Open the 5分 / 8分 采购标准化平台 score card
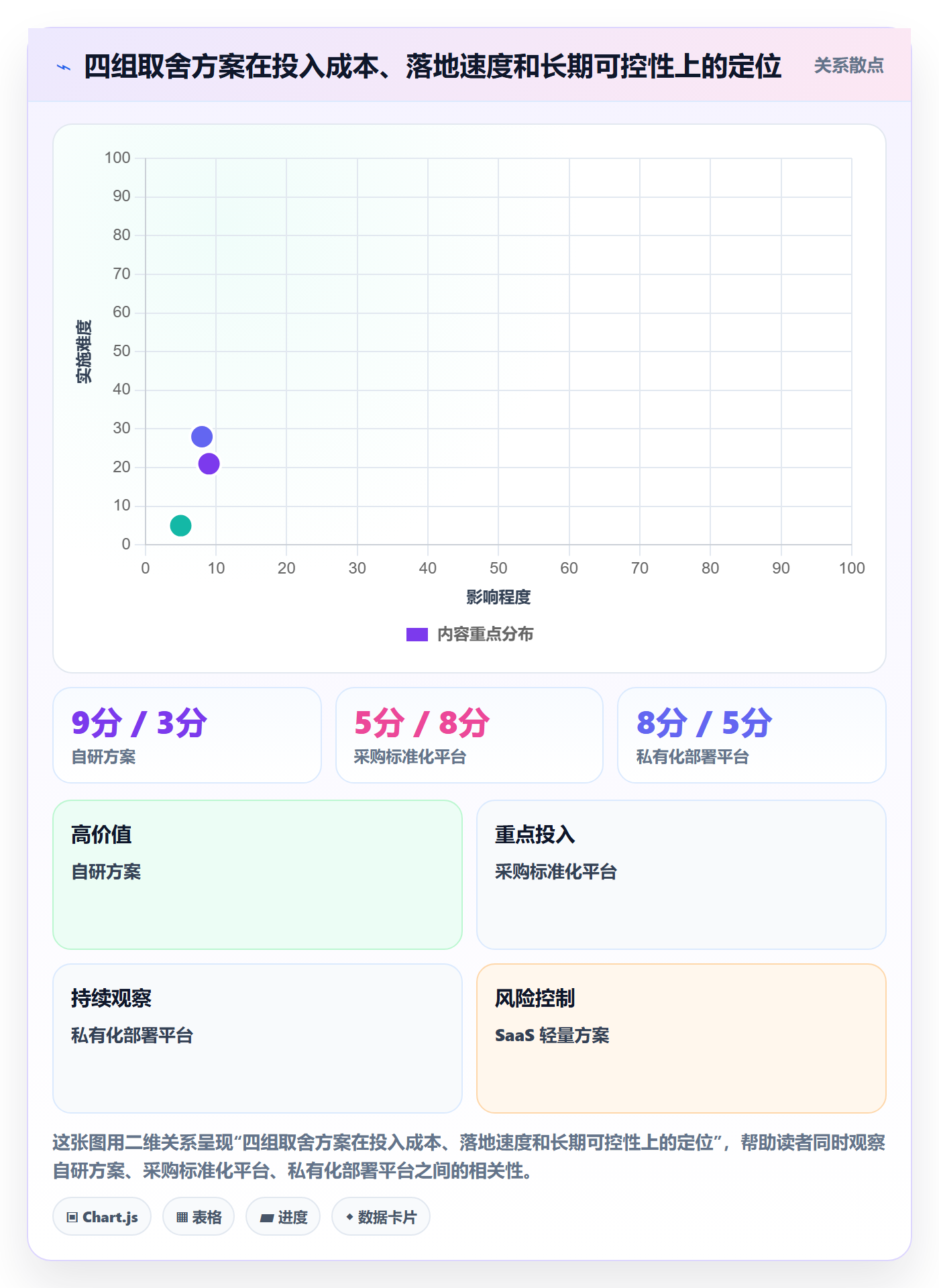This screenshot has width=939, height=1288. (469, 735)
